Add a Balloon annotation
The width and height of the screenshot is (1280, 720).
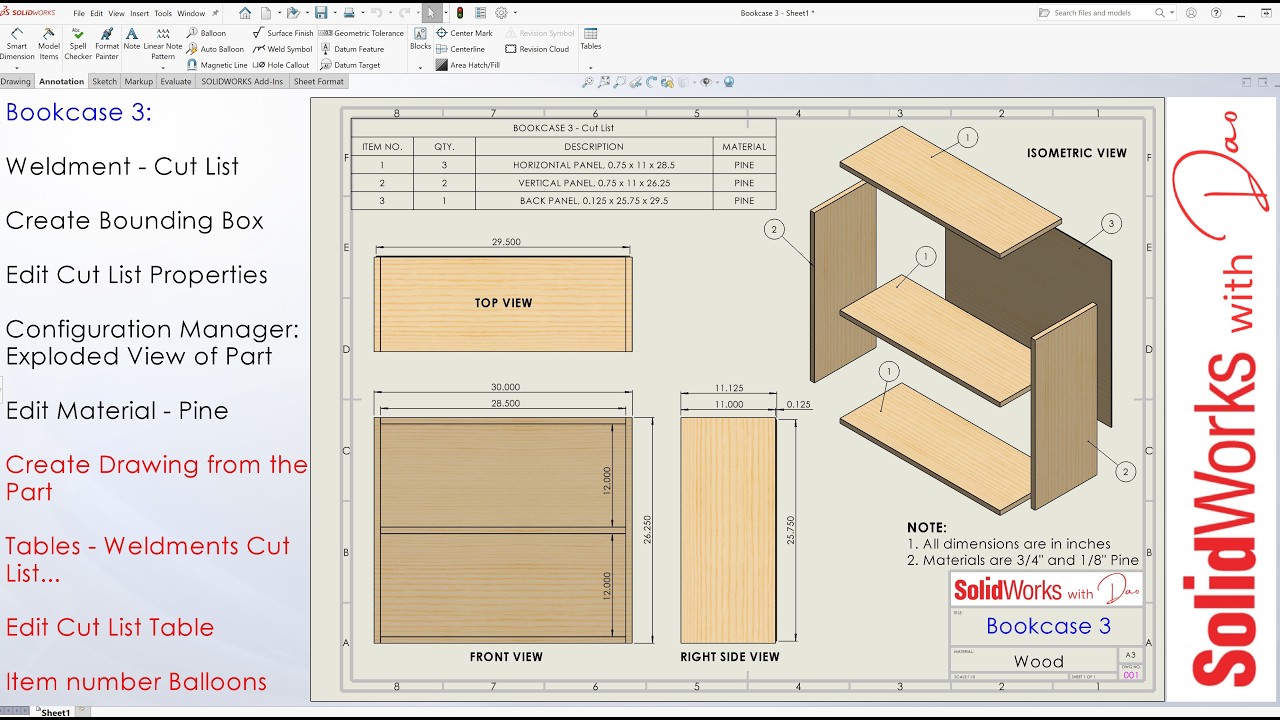206,33
